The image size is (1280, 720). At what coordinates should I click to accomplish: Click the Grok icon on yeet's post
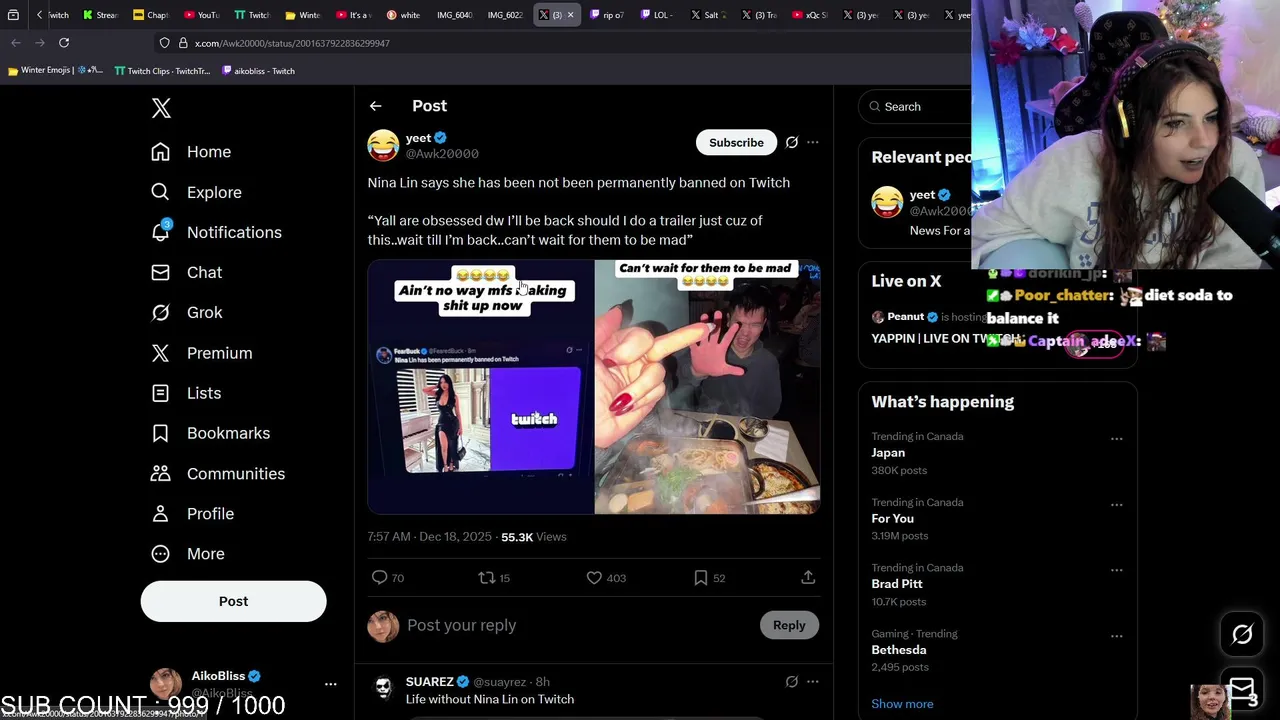791,142
